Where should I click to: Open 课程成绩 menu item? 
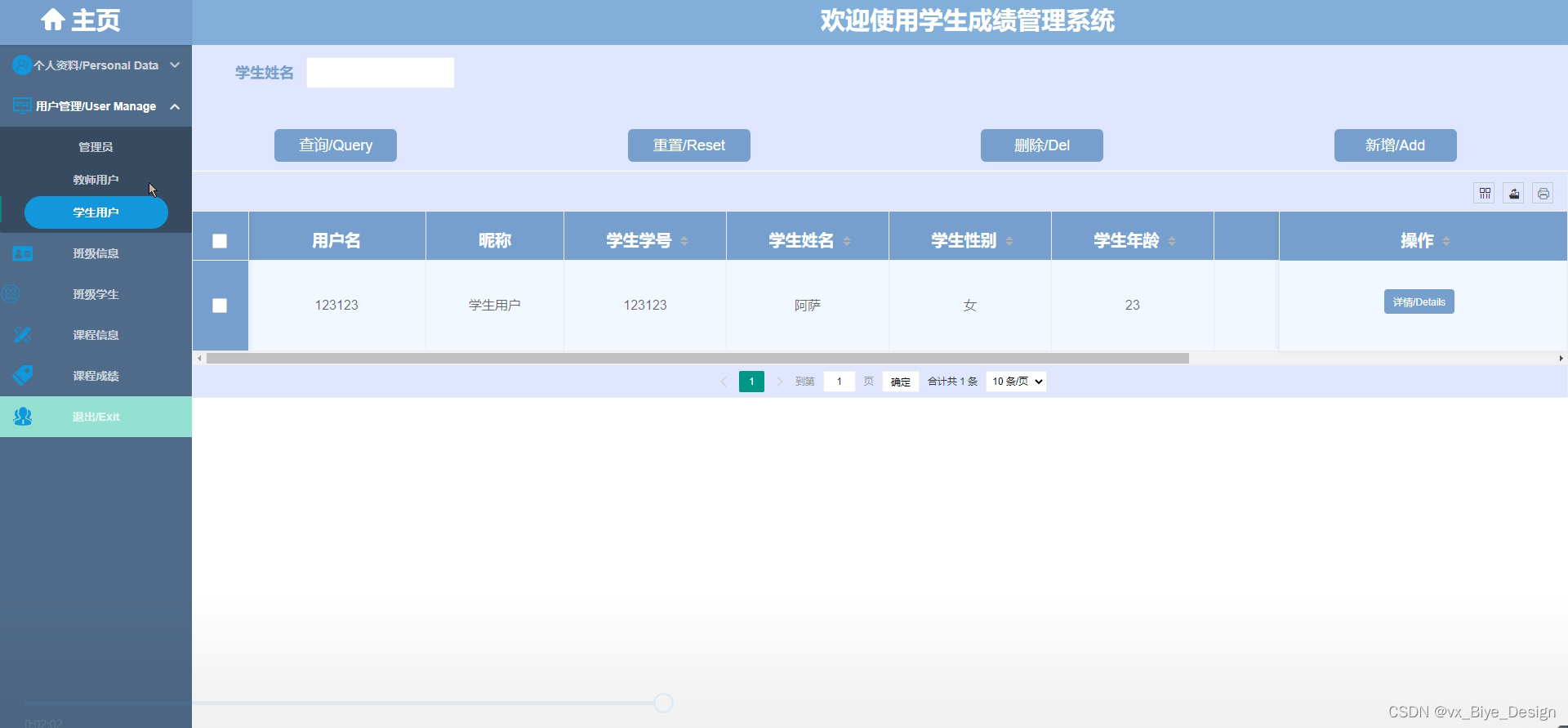pyautogui.click(x=96, y=376)
